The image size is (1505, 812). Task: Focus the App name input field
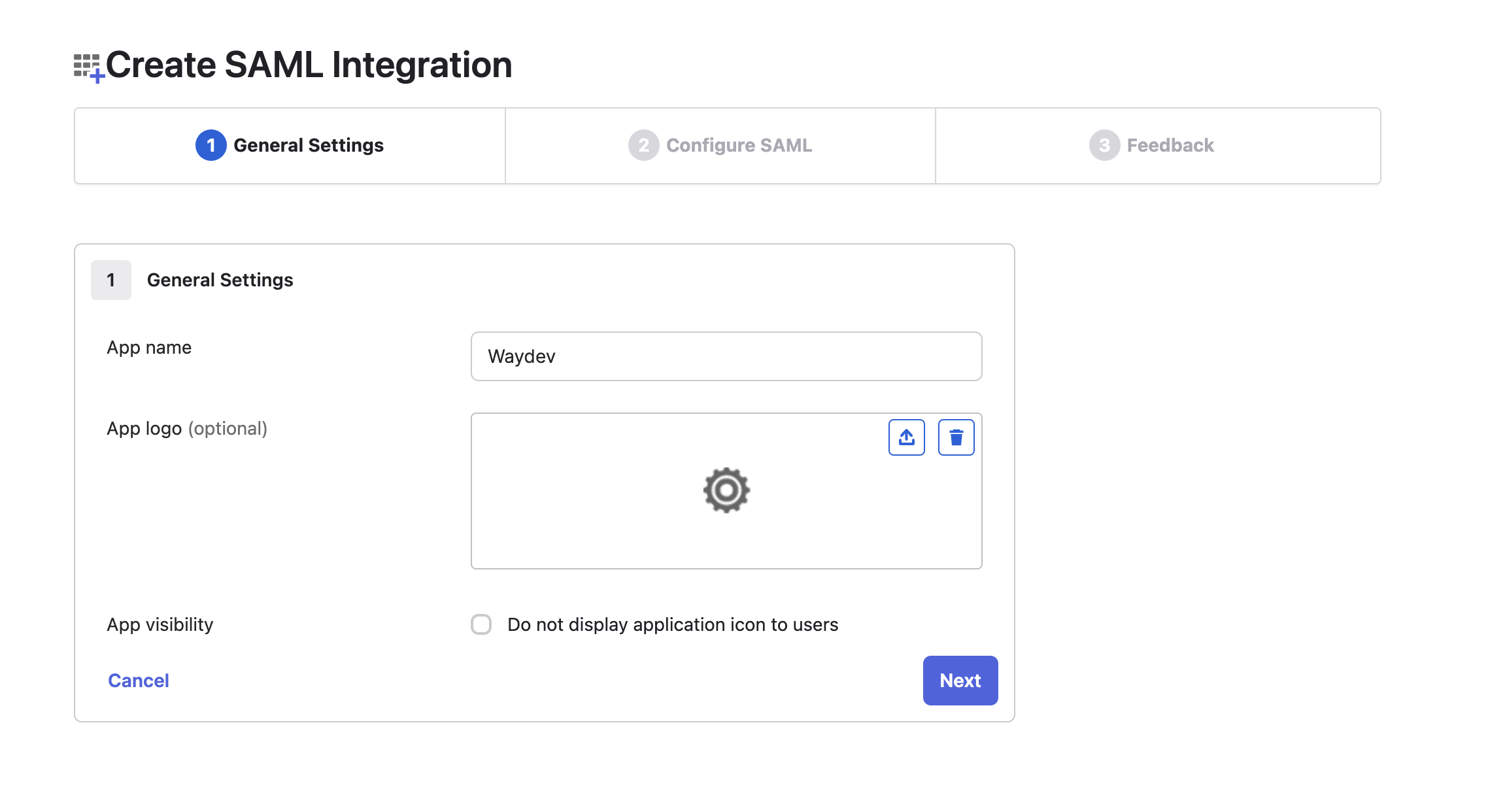coord(726,356)
